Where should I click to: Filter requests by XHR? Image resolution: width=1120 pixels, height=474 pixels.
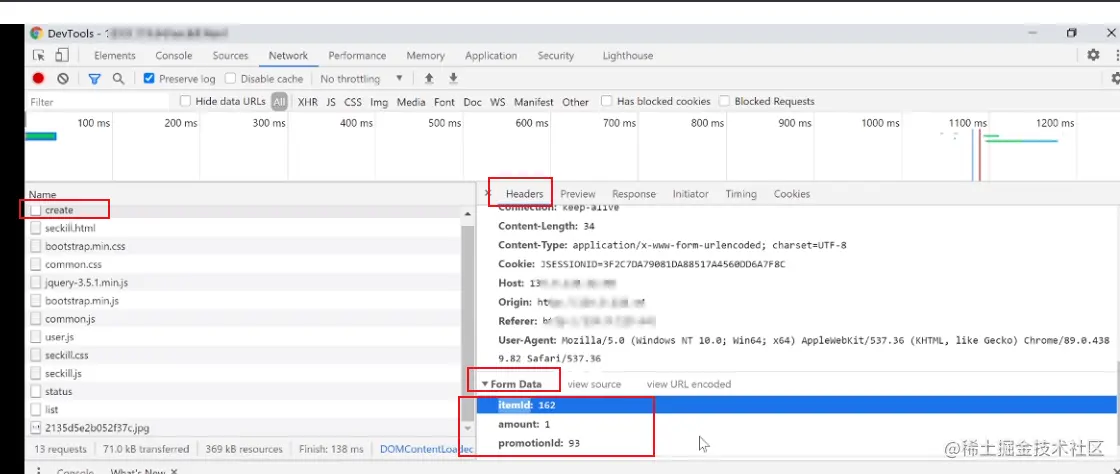click(307, 102)
